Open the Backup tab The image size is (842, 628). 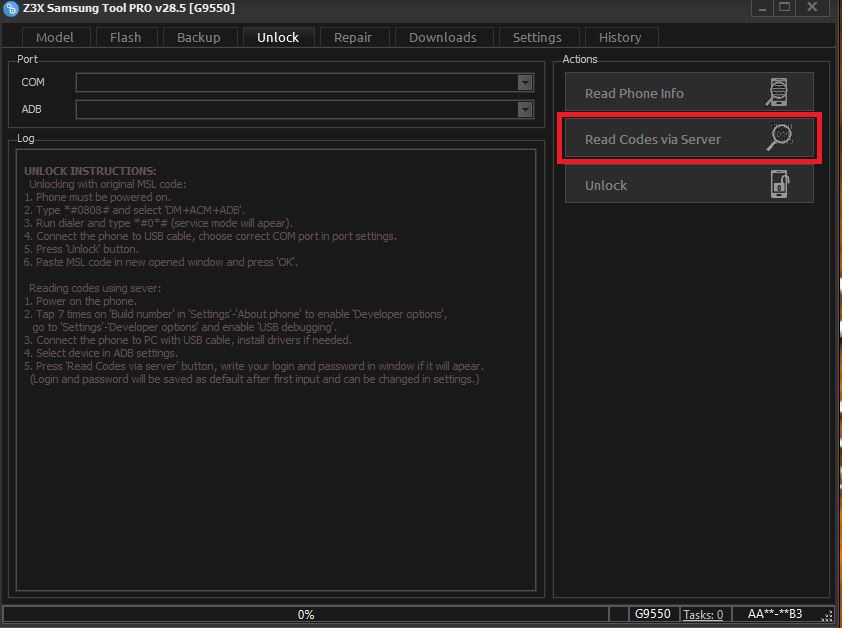pyautogui.click(x=199, y=38)
